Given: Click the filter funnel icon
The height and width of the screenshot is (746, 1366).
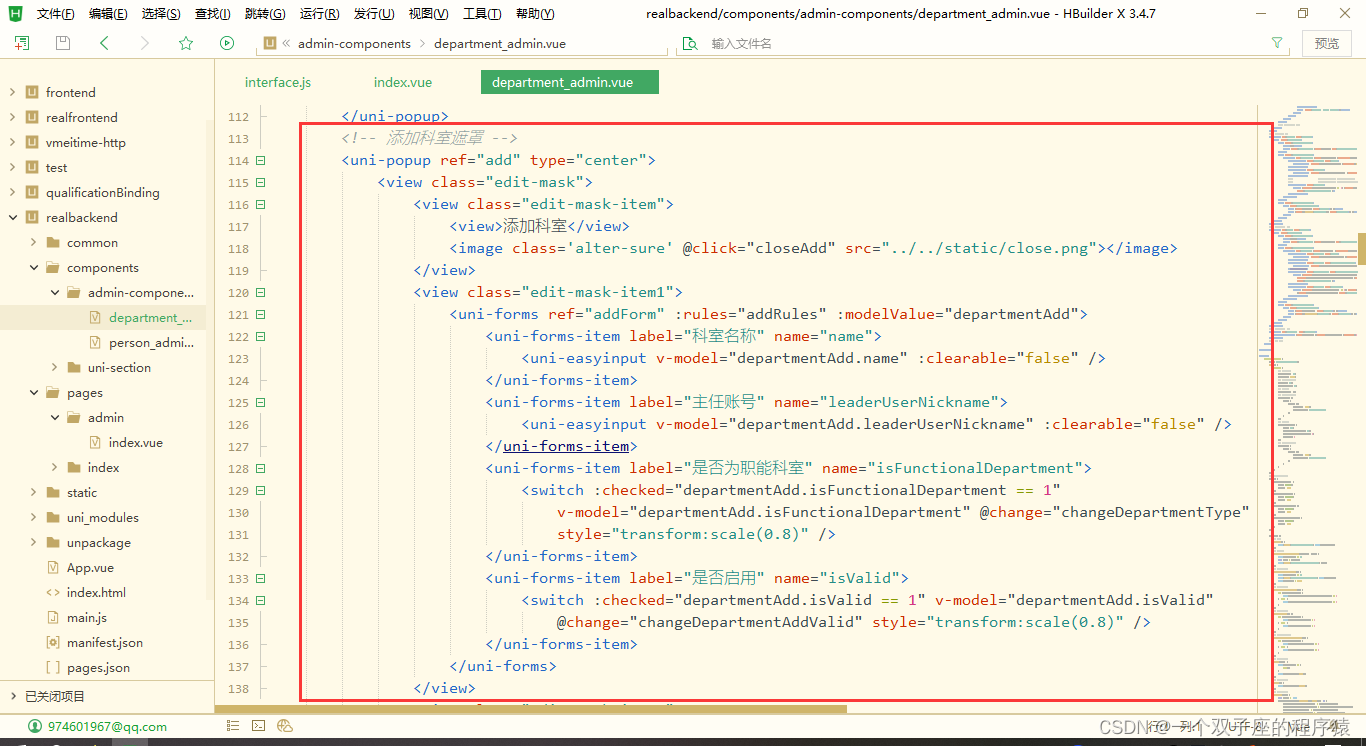Looking at the screenshot, I should tap(1277, 43).
